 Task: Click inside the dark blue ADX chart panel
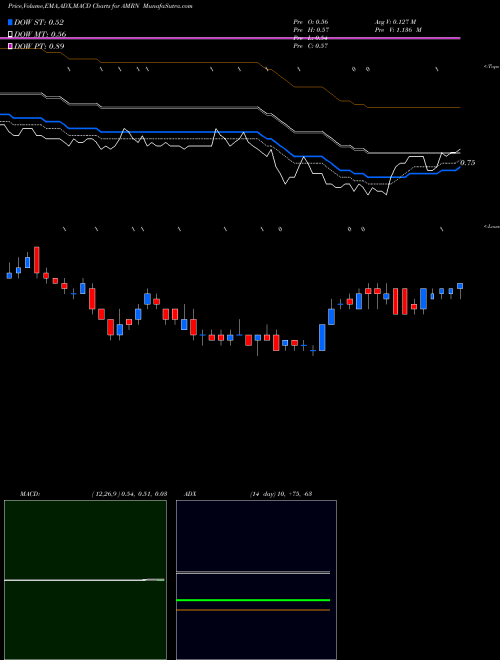[x=256, y=580]
